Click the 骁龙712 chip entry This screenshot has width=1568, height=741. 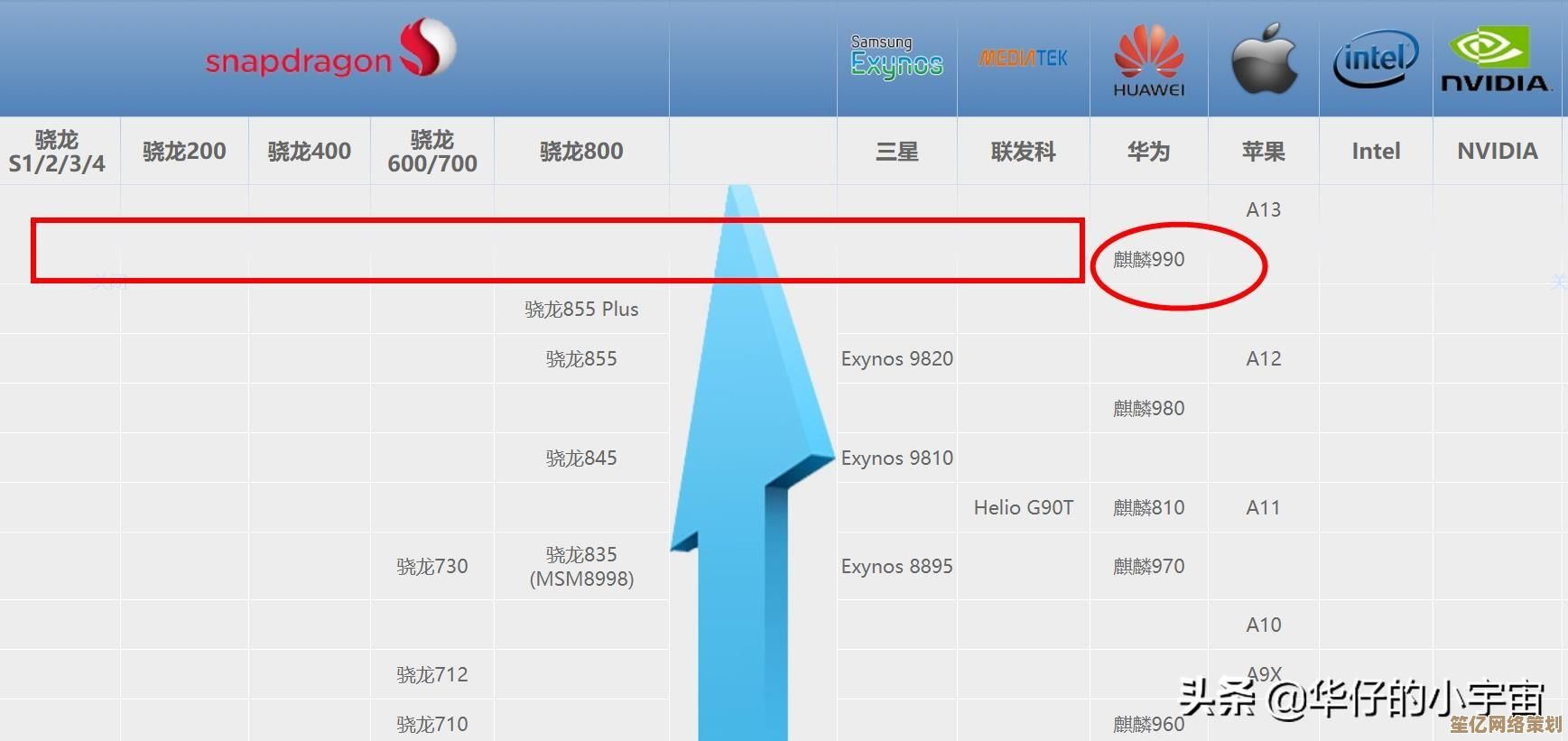(432, 674)
